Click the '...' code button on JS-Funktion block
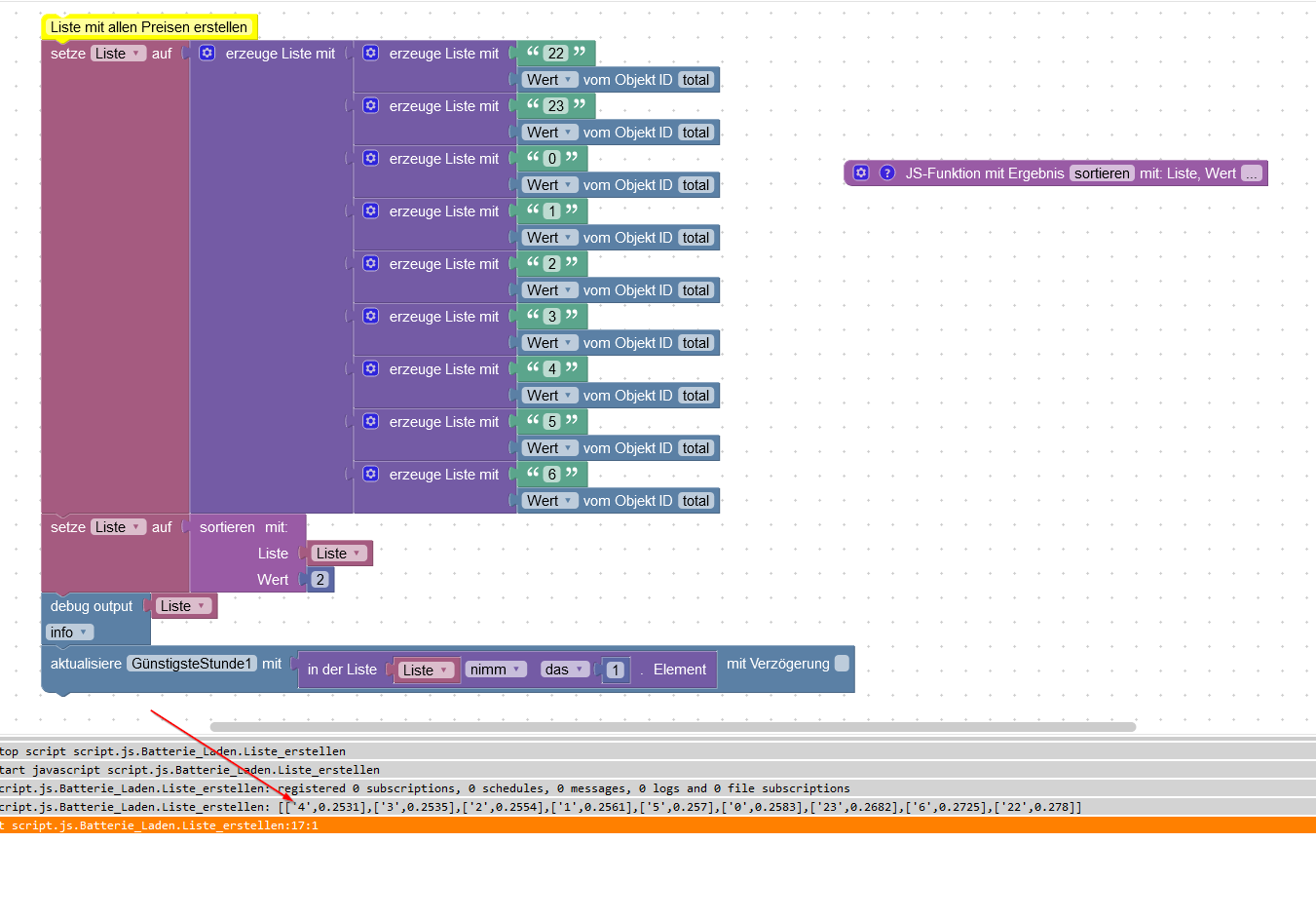1316x919 pixels. 1252,173
